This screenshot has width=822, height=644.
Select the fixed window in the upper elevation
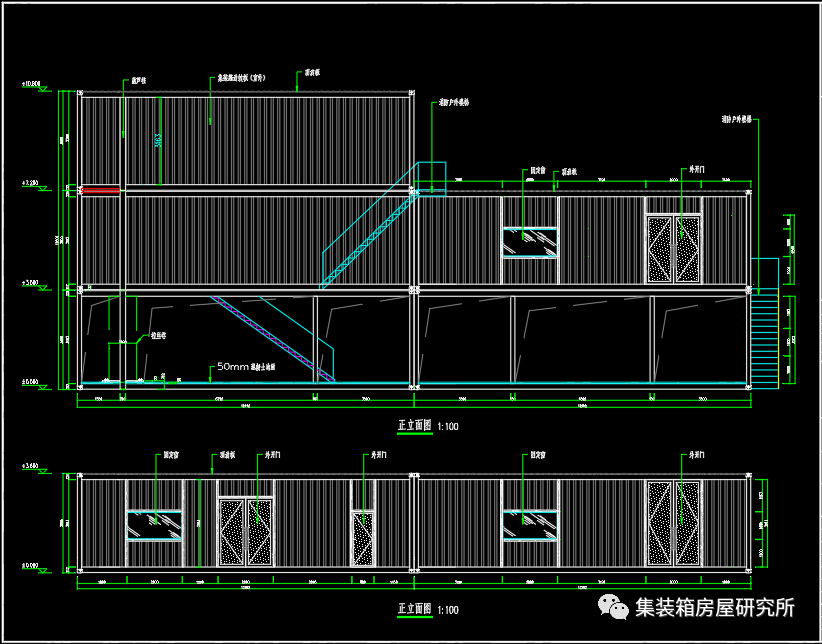(530, 242)
